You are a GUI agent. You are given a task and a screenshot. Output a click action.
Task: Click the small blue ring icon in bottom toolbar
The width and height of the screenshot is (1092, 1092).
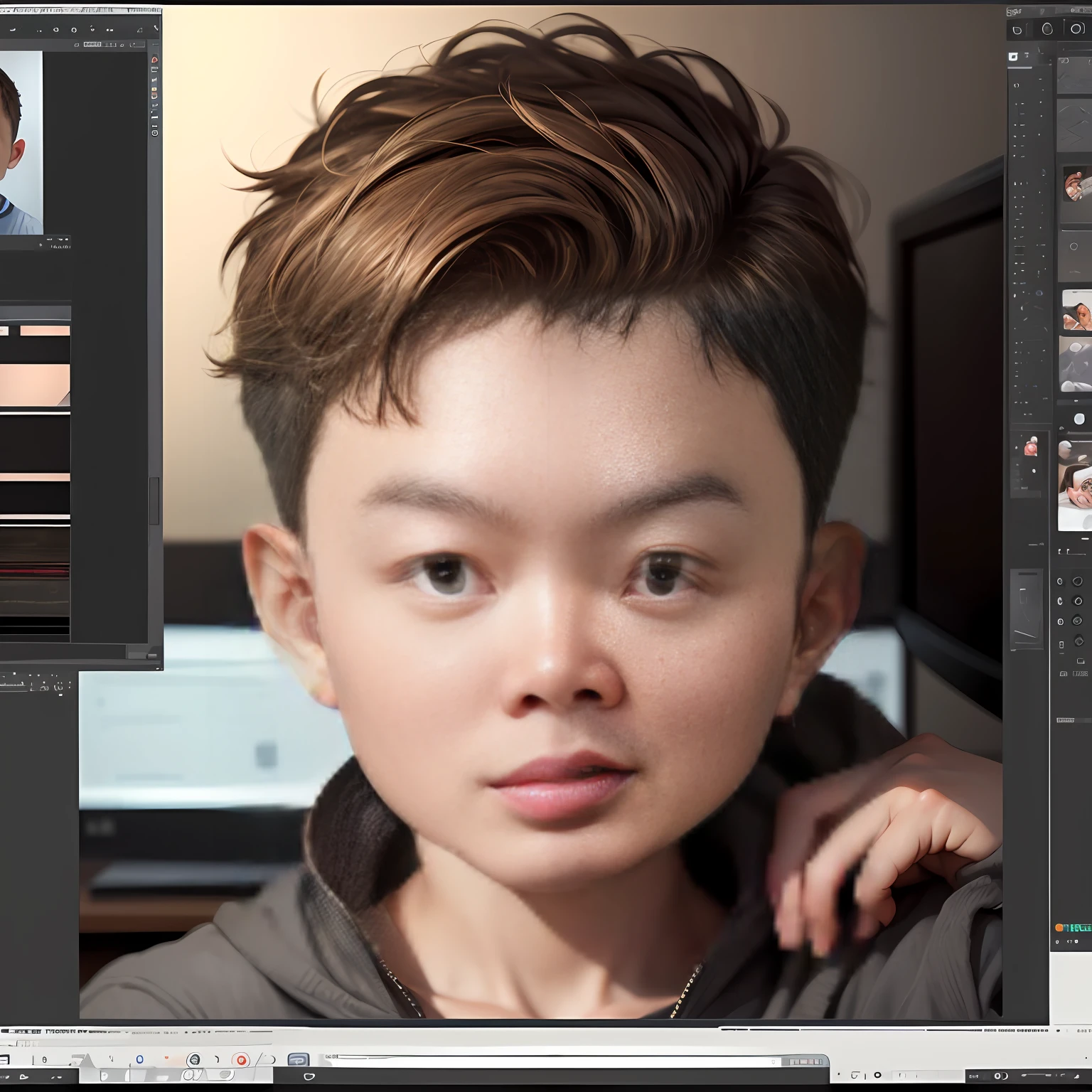pyautogui.click(x=139, y=1059)
